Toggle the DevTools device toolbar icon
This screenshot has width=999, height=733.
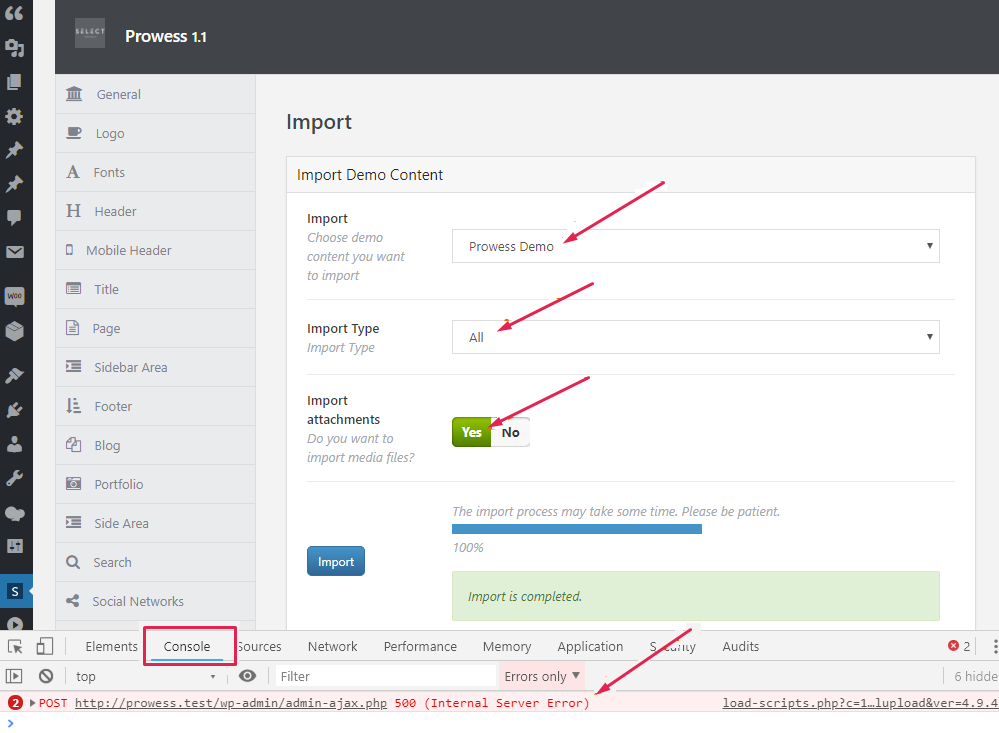(x=45, y=647)
